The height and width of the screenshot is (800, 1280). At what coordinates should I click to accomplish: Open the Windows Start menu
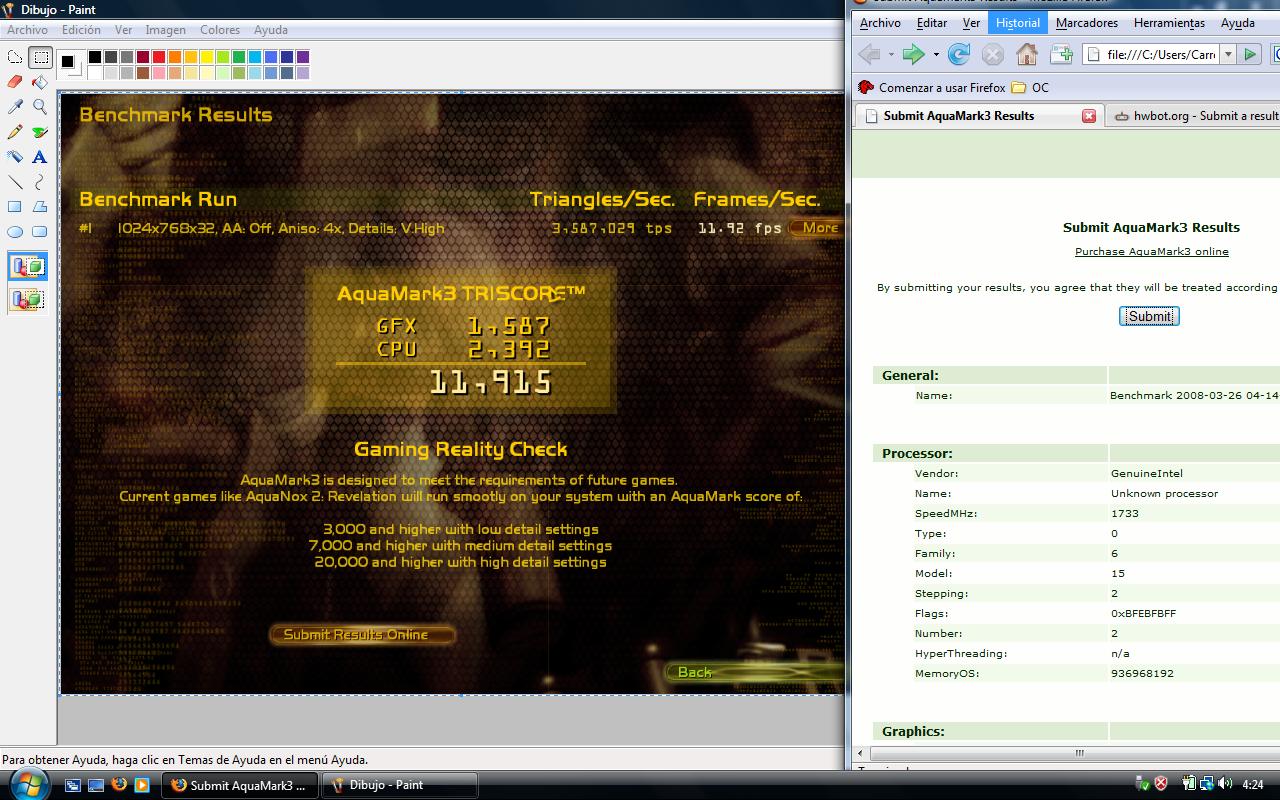pyautogui.click(x=27, y=785)
